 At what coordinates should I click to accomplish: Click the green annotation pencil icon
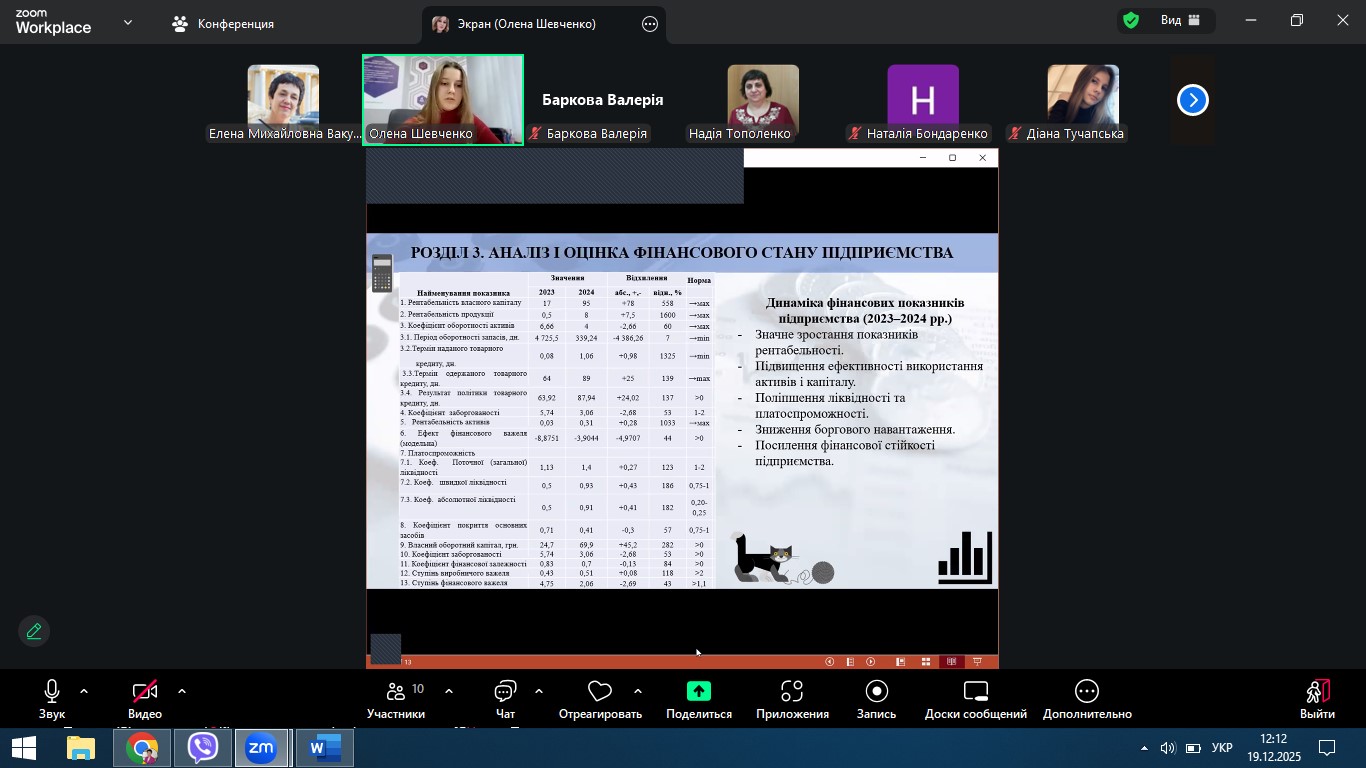coord(34,632)
